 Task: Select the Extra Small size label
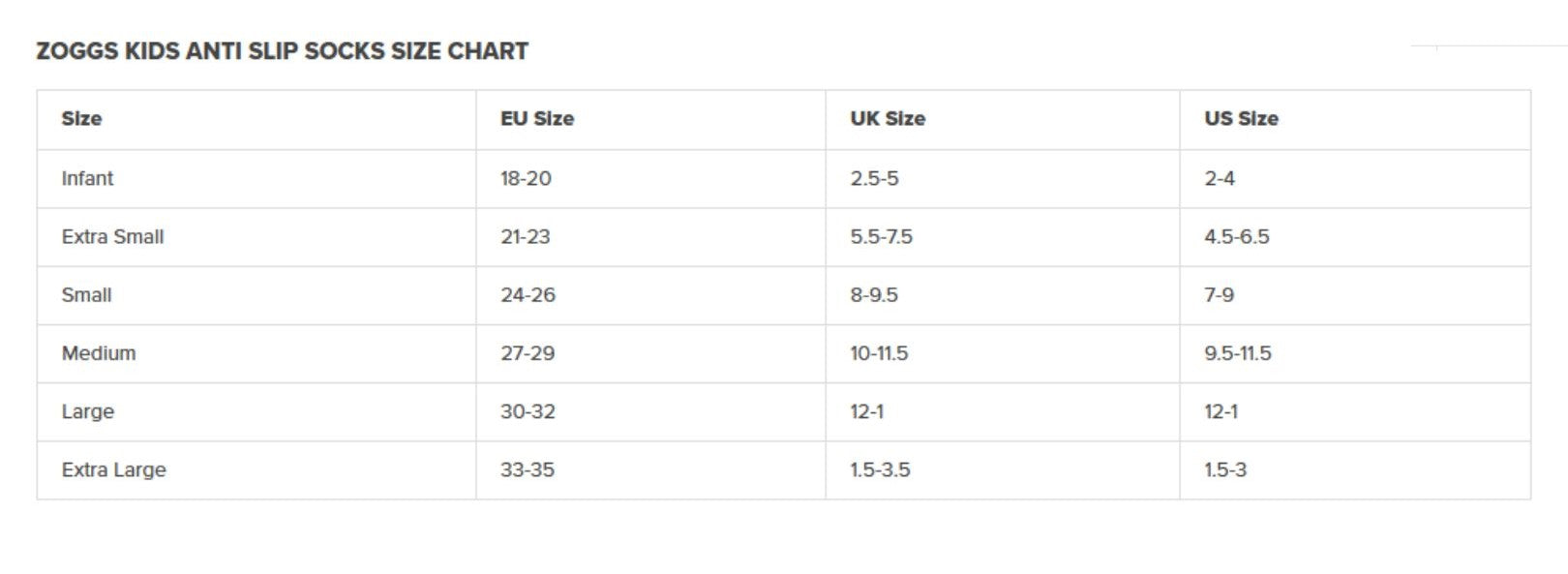[112, 237]
